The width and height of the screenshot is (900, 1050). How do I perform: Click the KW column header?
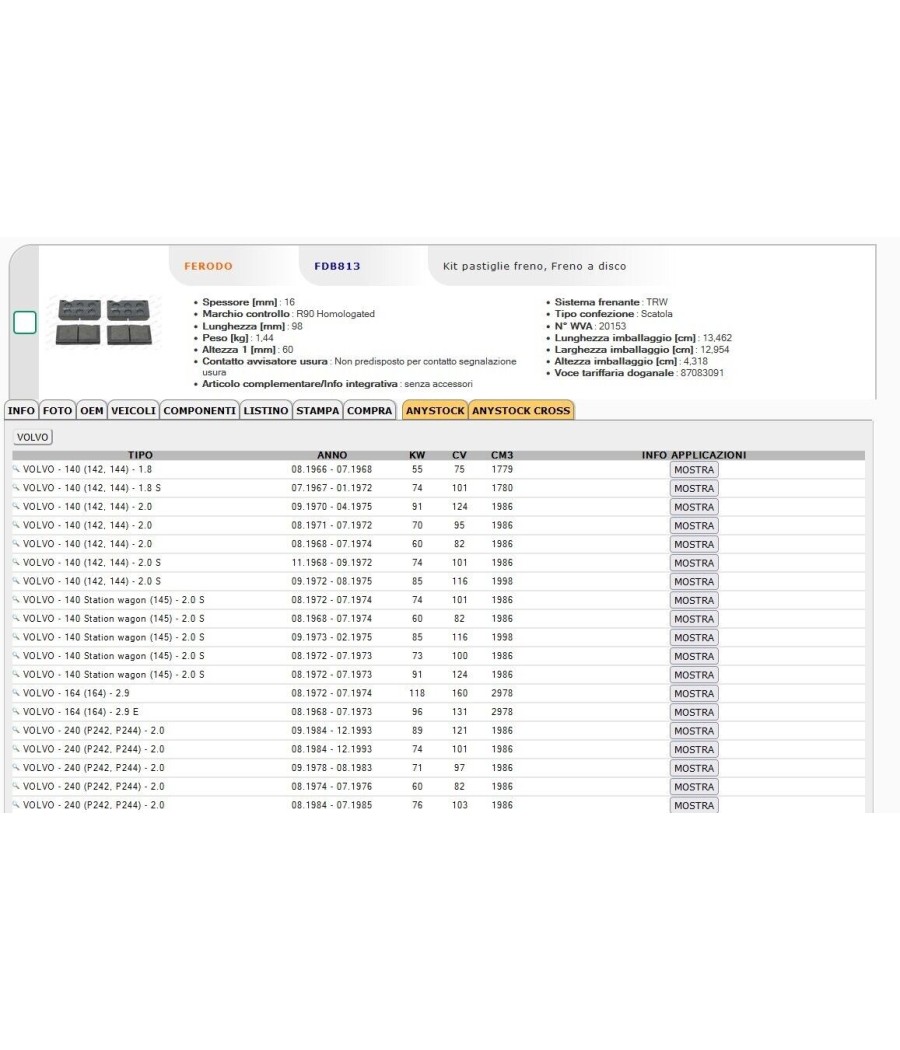click(x=417, y=455)
